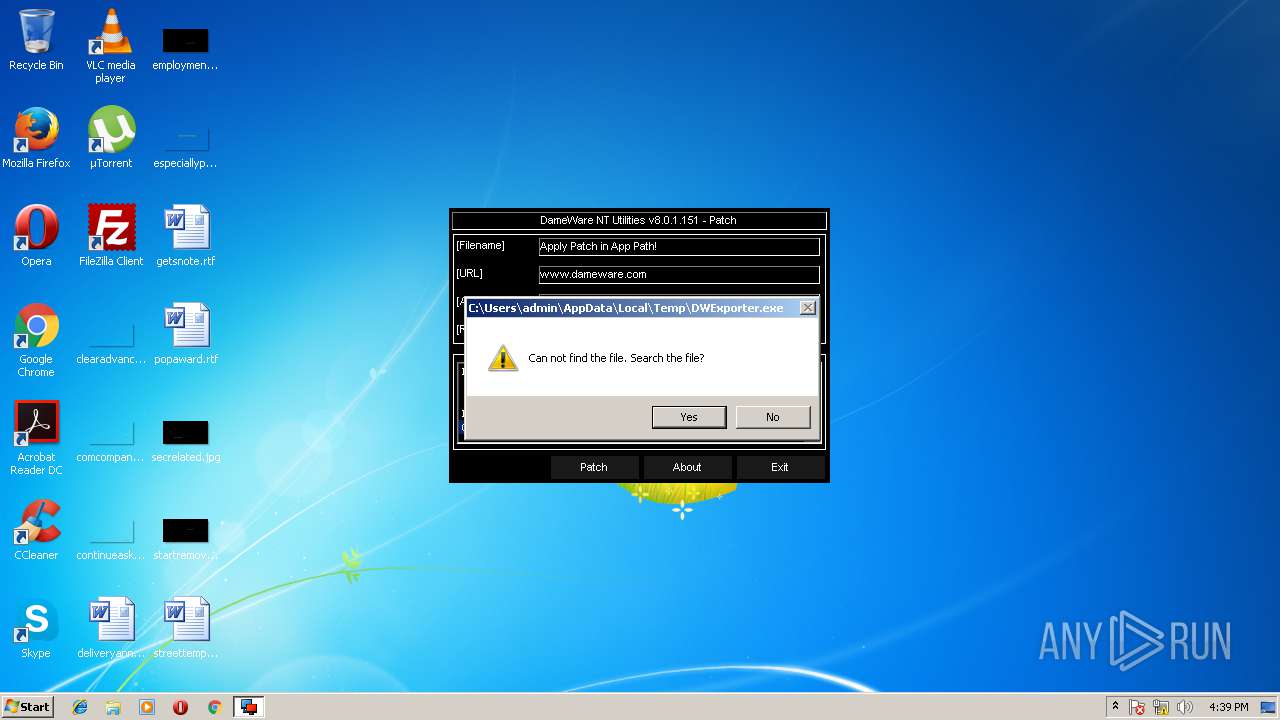Select especiallyp... desktop file

pos(186,147)
